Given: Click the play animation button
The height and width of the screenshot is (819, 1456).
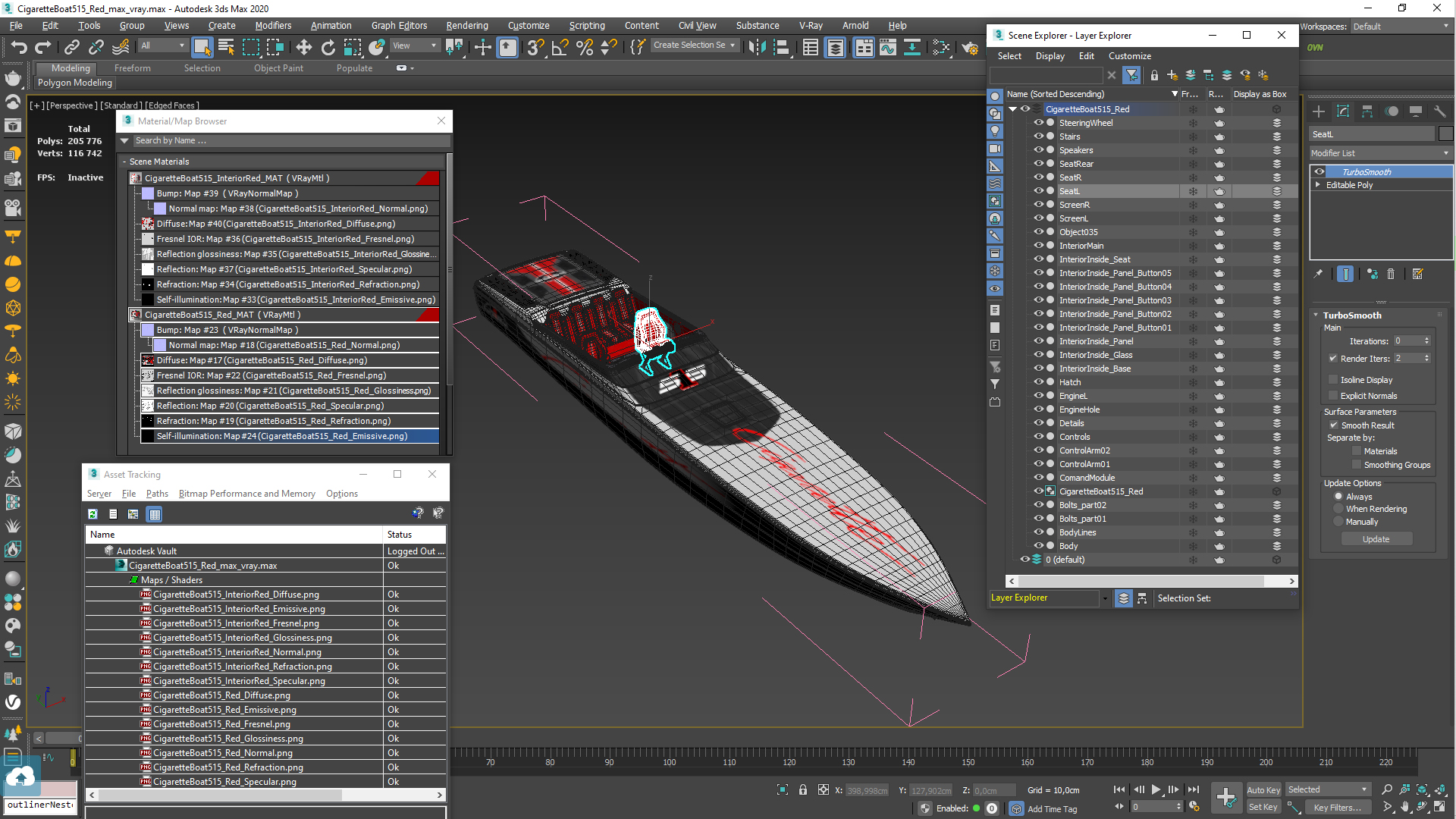Looking at the screenshot, I should tap(1156, 789).
